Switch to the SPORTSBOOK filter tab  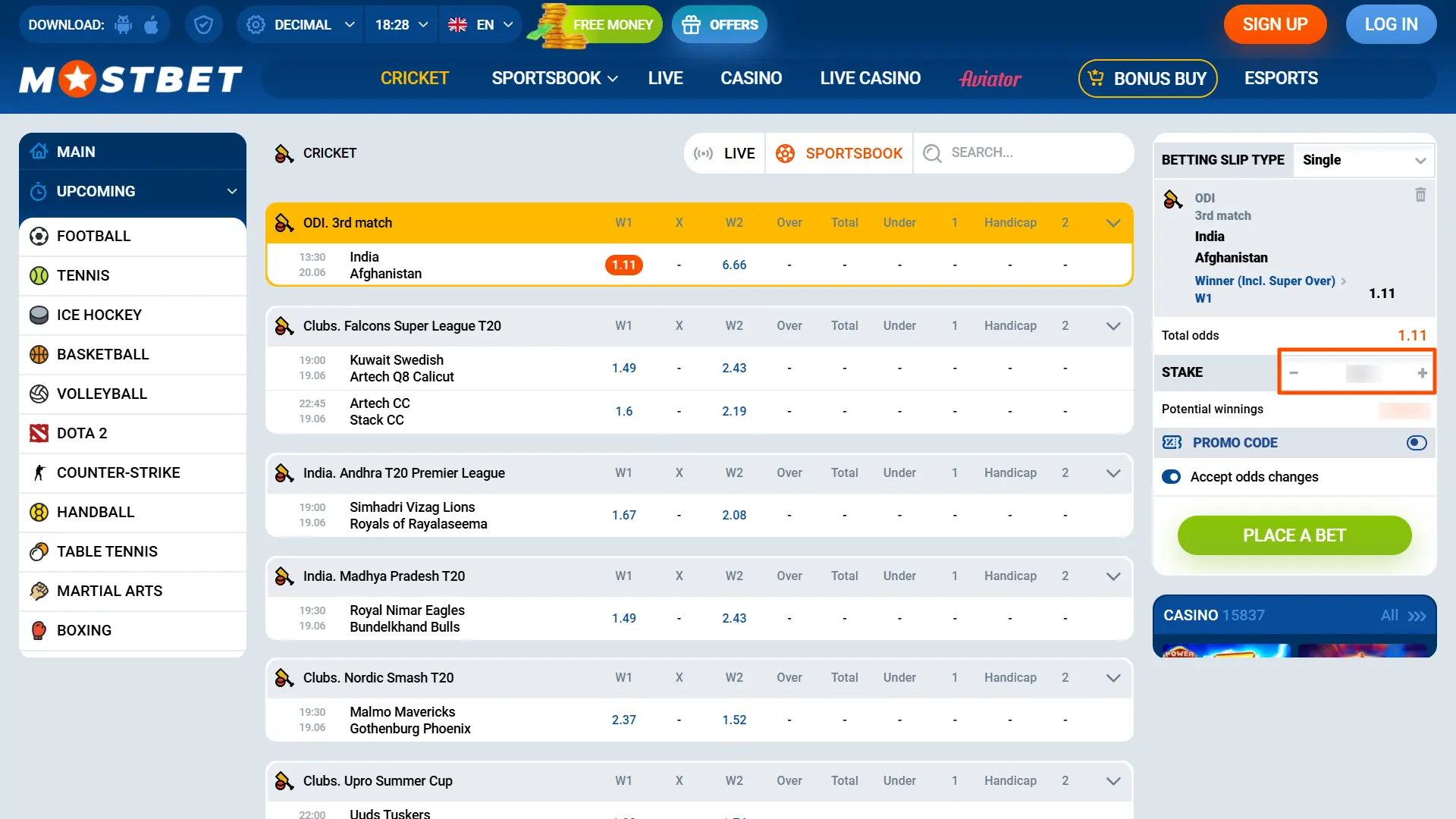(839, 153)
